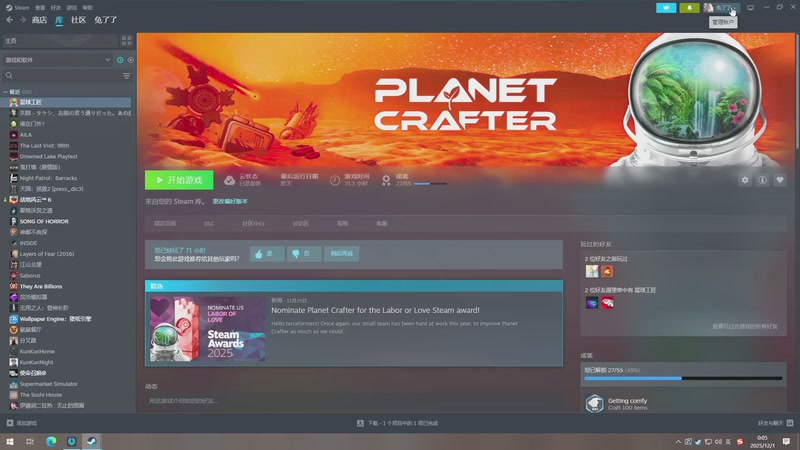
Task: Open the 社区 community tab
Action: [79, 20]
